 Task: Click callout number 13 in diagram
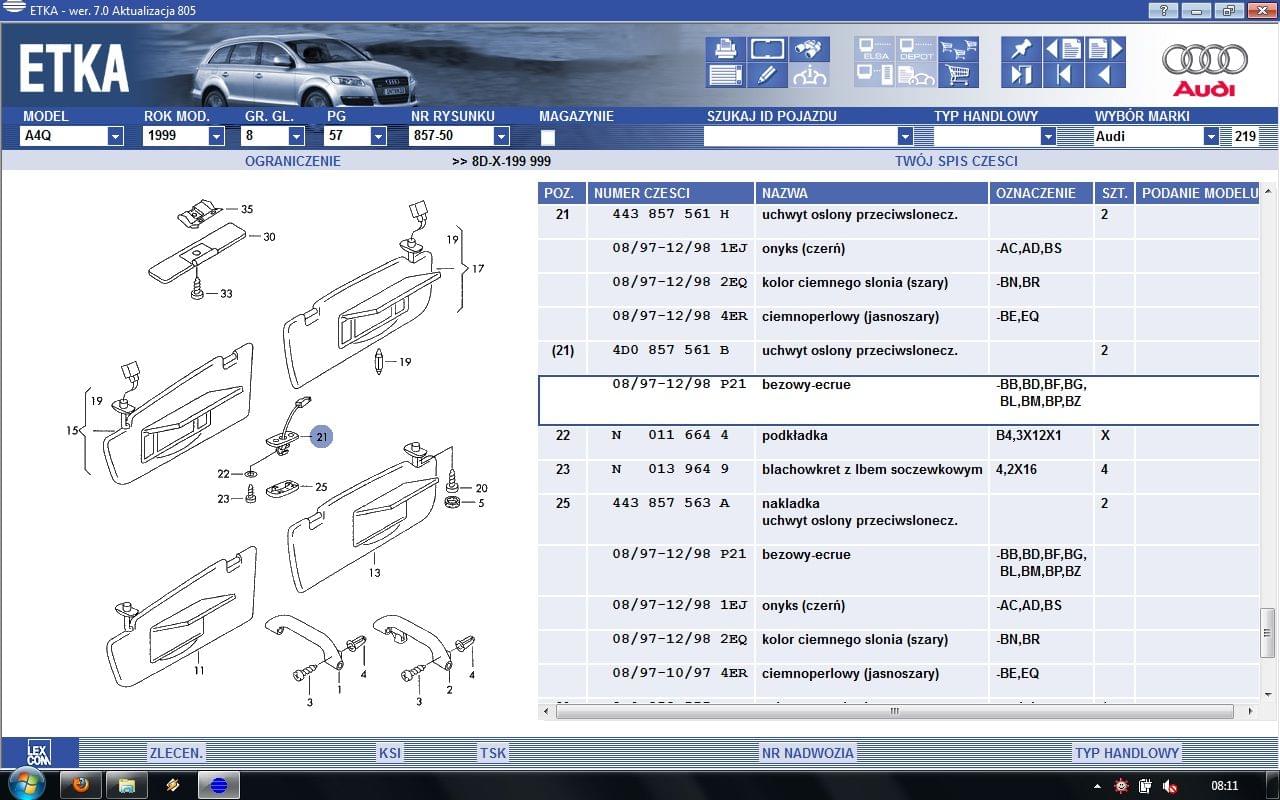pos(374,573)
